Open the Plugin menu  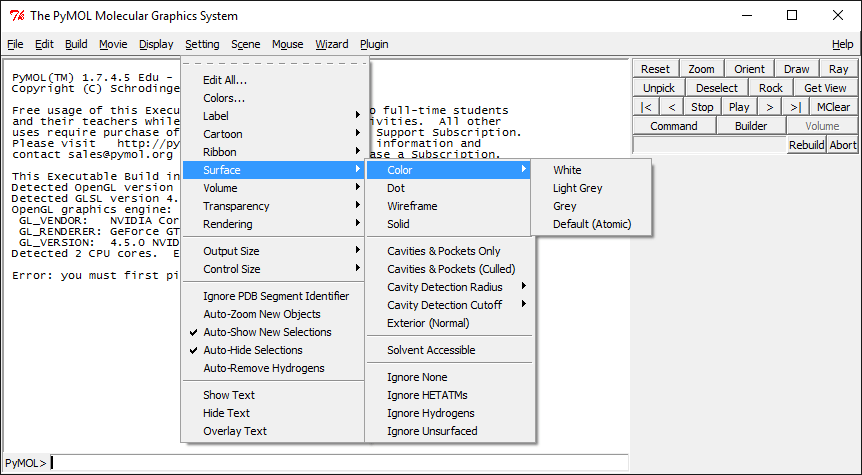[x=374, y=44]
